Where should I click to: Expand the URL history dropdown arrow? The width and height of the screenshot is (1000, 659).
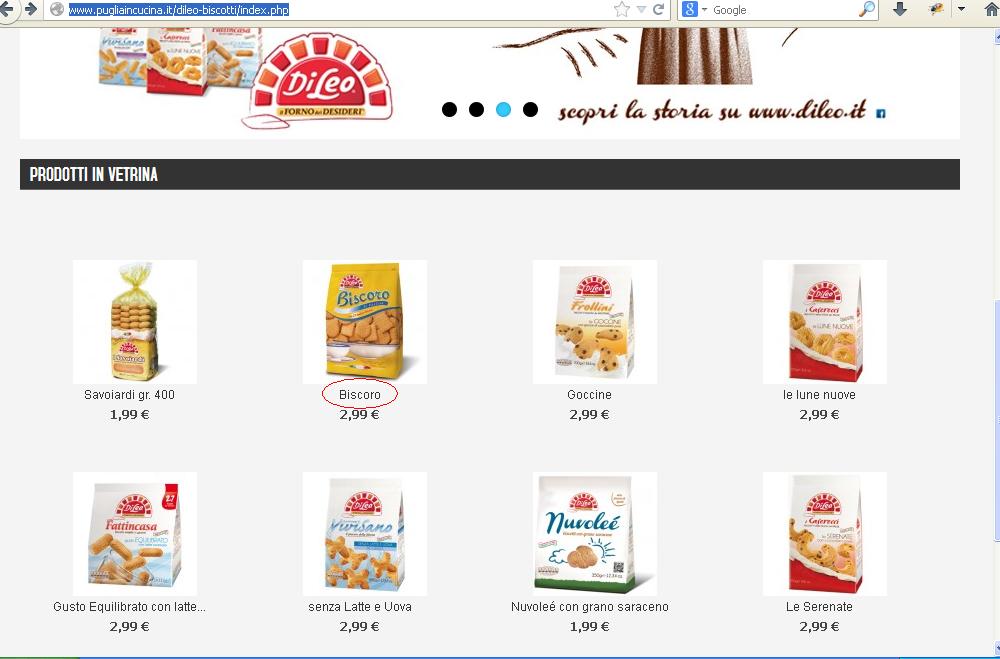coord(641,10)
